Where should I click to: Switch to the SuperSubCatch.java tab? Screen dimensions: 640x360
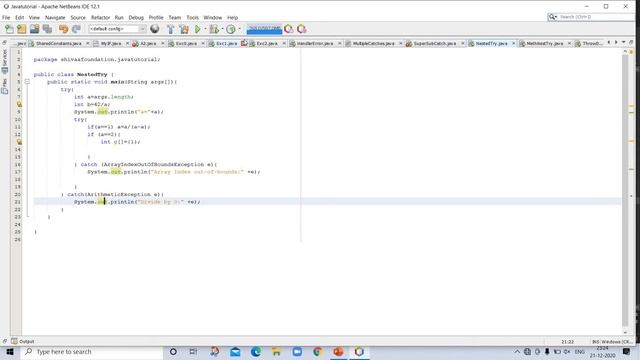434,43
